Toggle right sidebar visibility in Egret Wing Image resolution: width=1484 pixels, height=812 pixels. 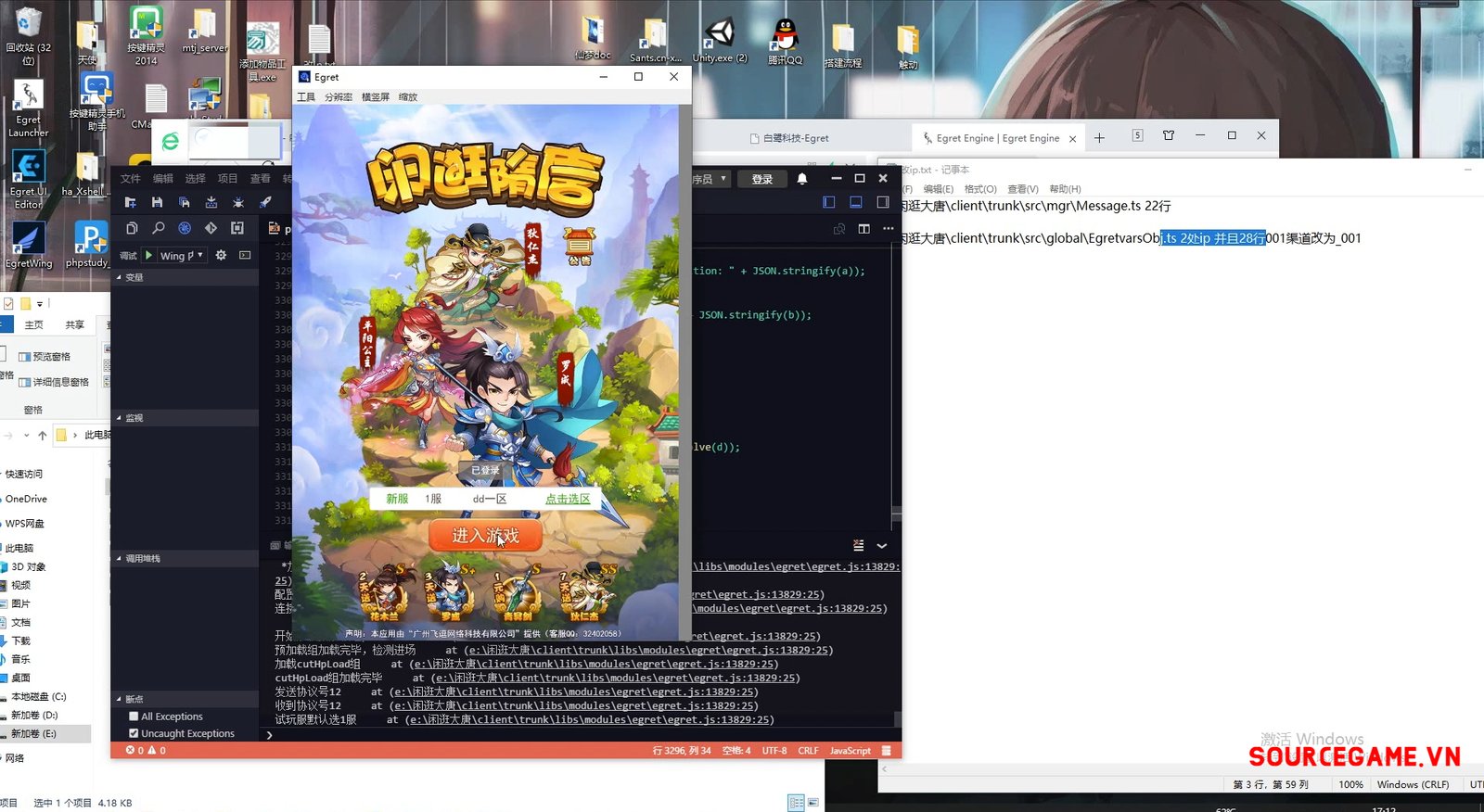pyautogui.click(x=883, y=202)
